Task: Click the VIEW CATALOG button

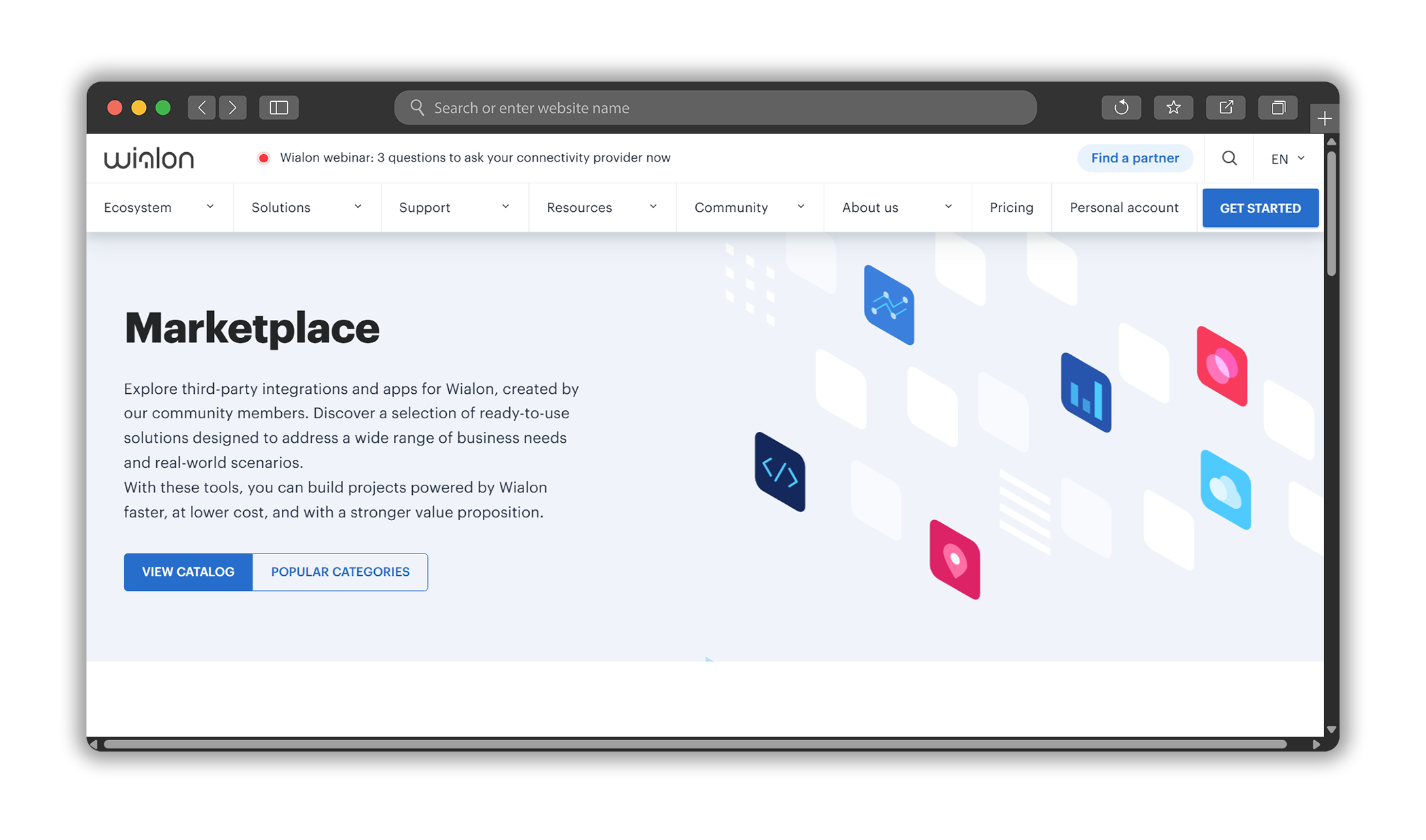Action: (x=188, y=572)
